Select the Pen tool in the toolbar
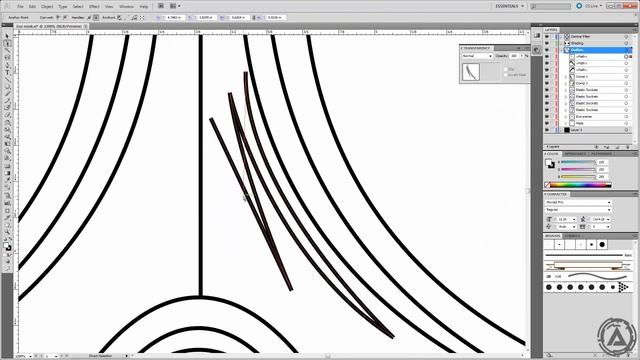640x360 pixels. pyautogui.click(x=7, y=65)
